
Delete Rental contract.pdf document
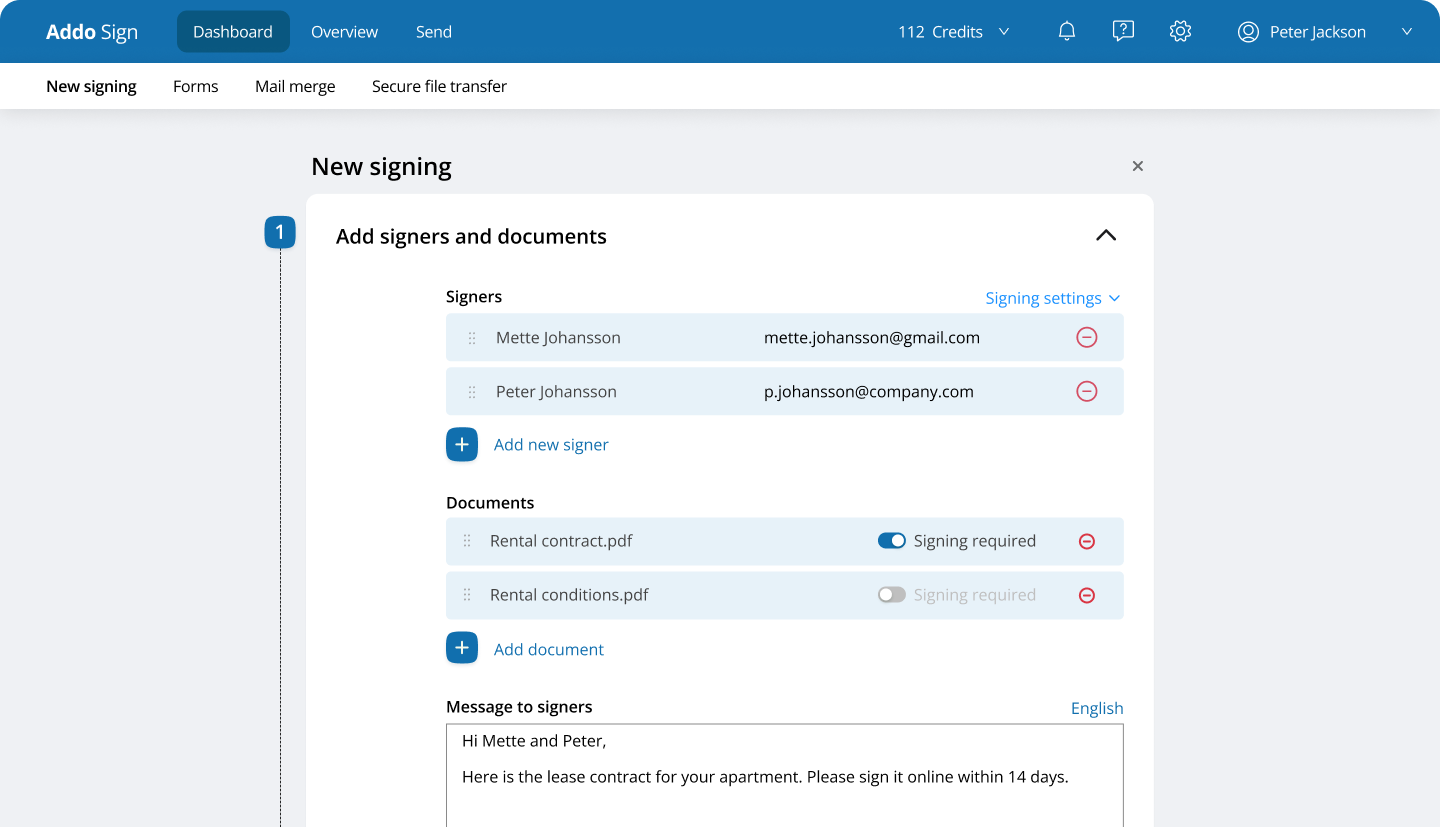point(1087,541)
